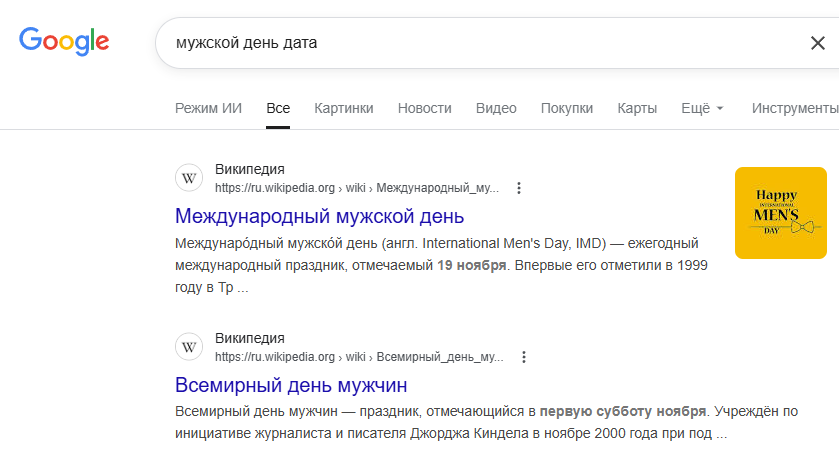
Task: Clear the search query with X
Action: (817, 43)
